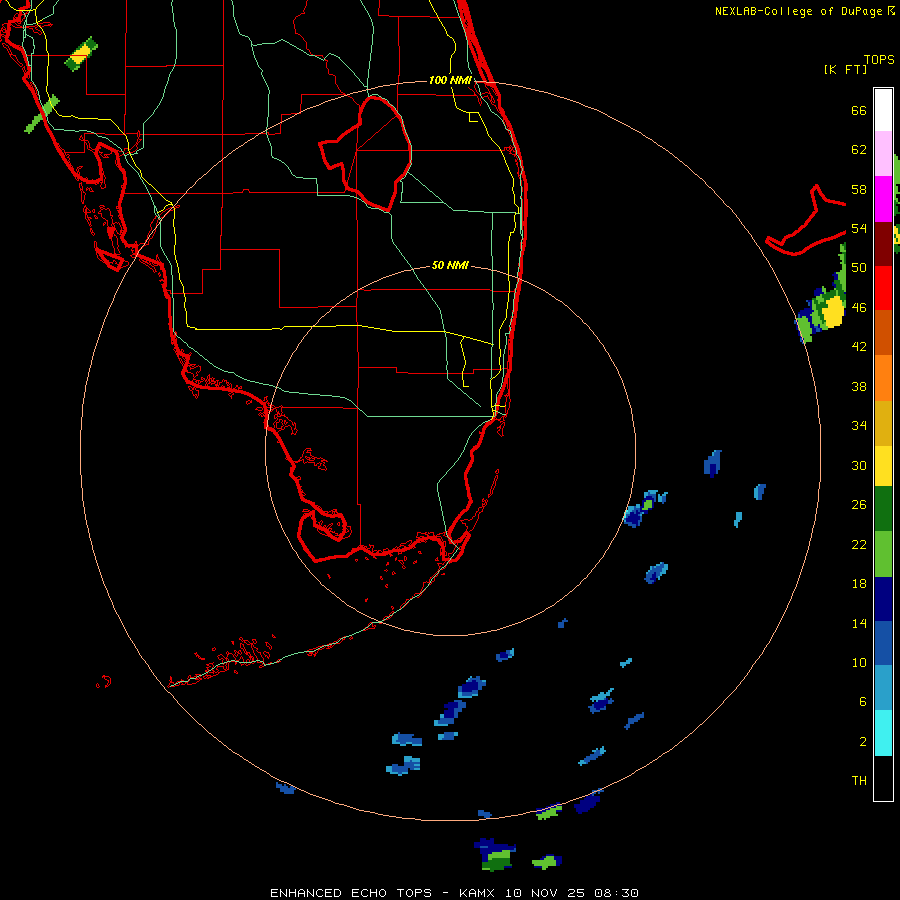Click the white 66 kft swatch in legend

click(883, 110)
